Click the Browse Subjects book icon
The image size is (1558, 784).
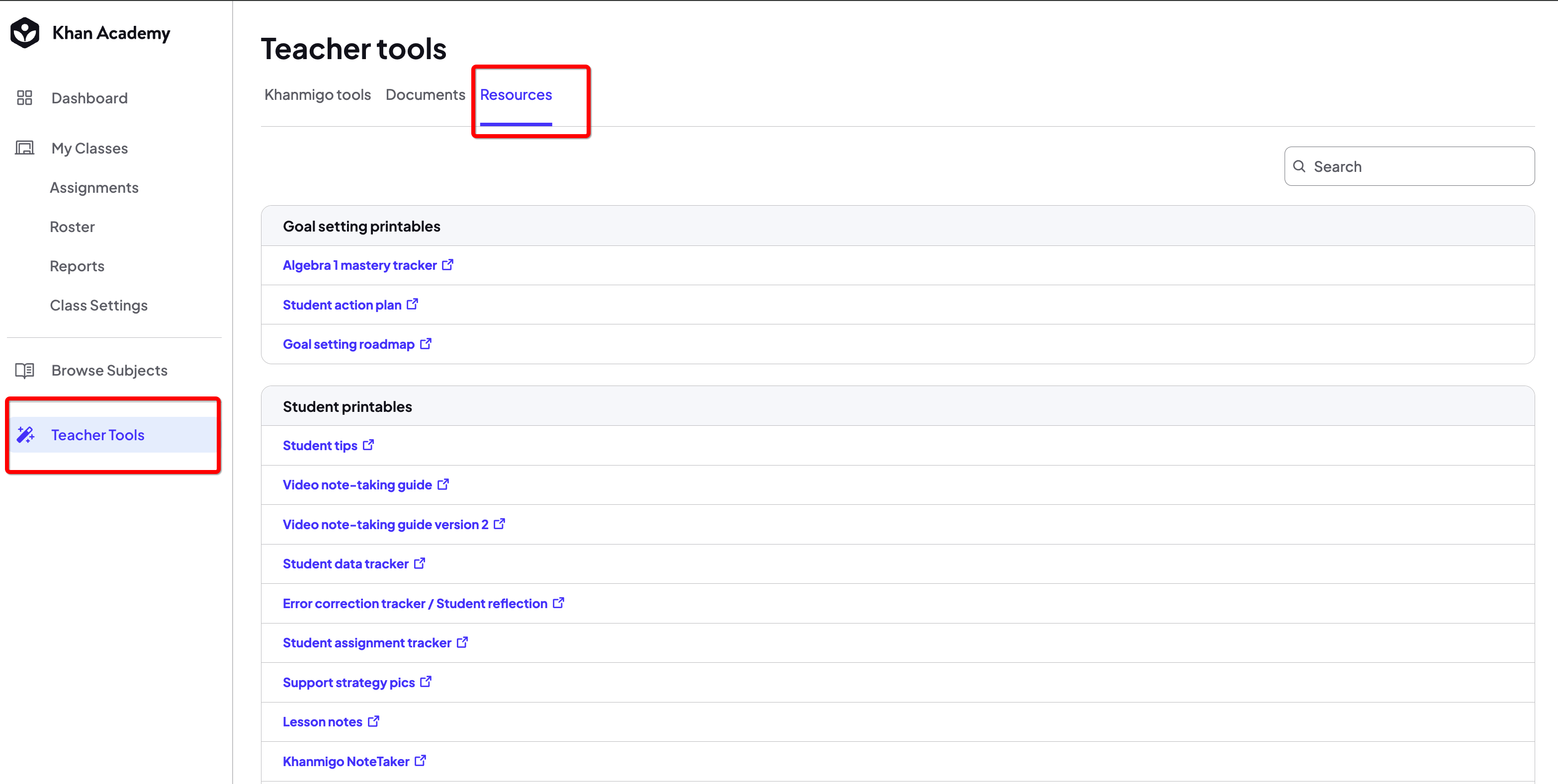point(24,371)
